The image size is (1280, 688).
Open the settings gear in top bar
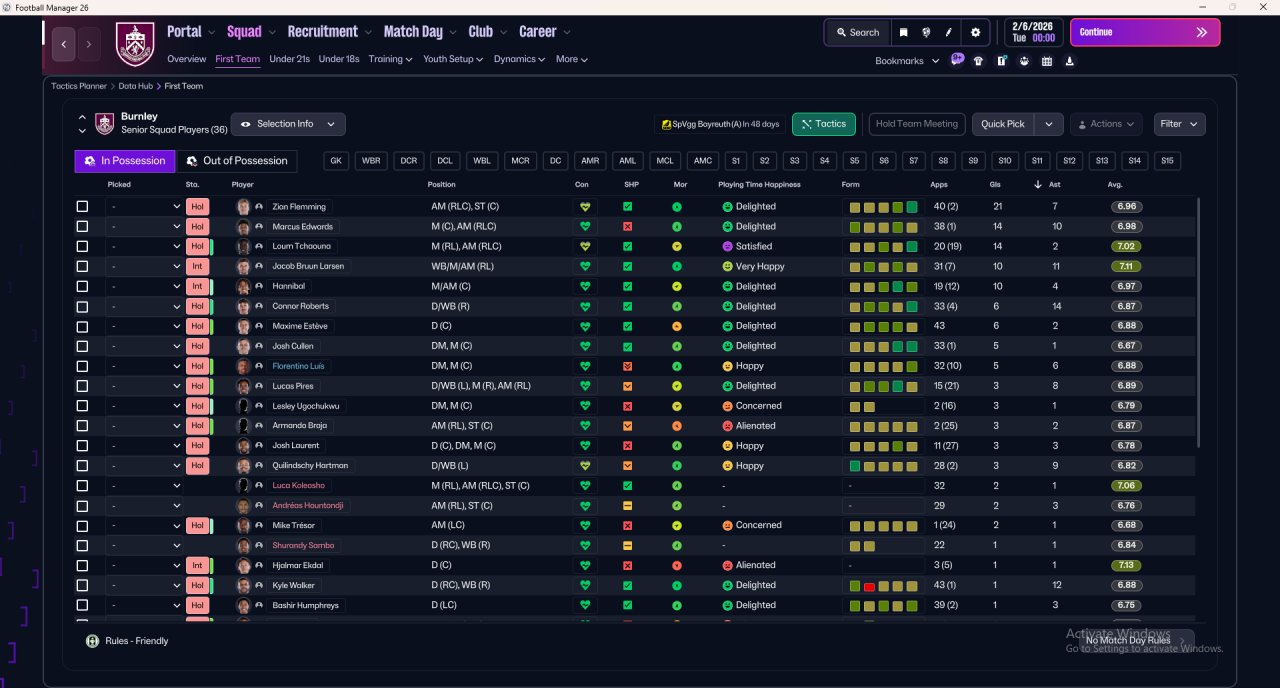[x=976, y=32]
